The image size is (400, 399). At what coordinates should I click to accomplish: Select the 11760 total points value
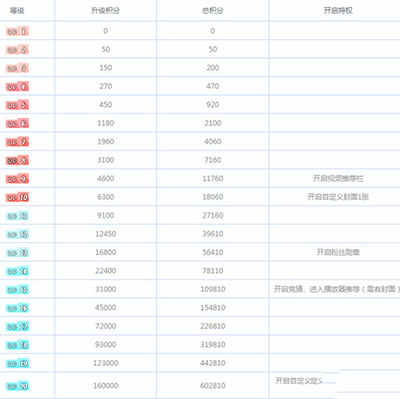(213, 178)
